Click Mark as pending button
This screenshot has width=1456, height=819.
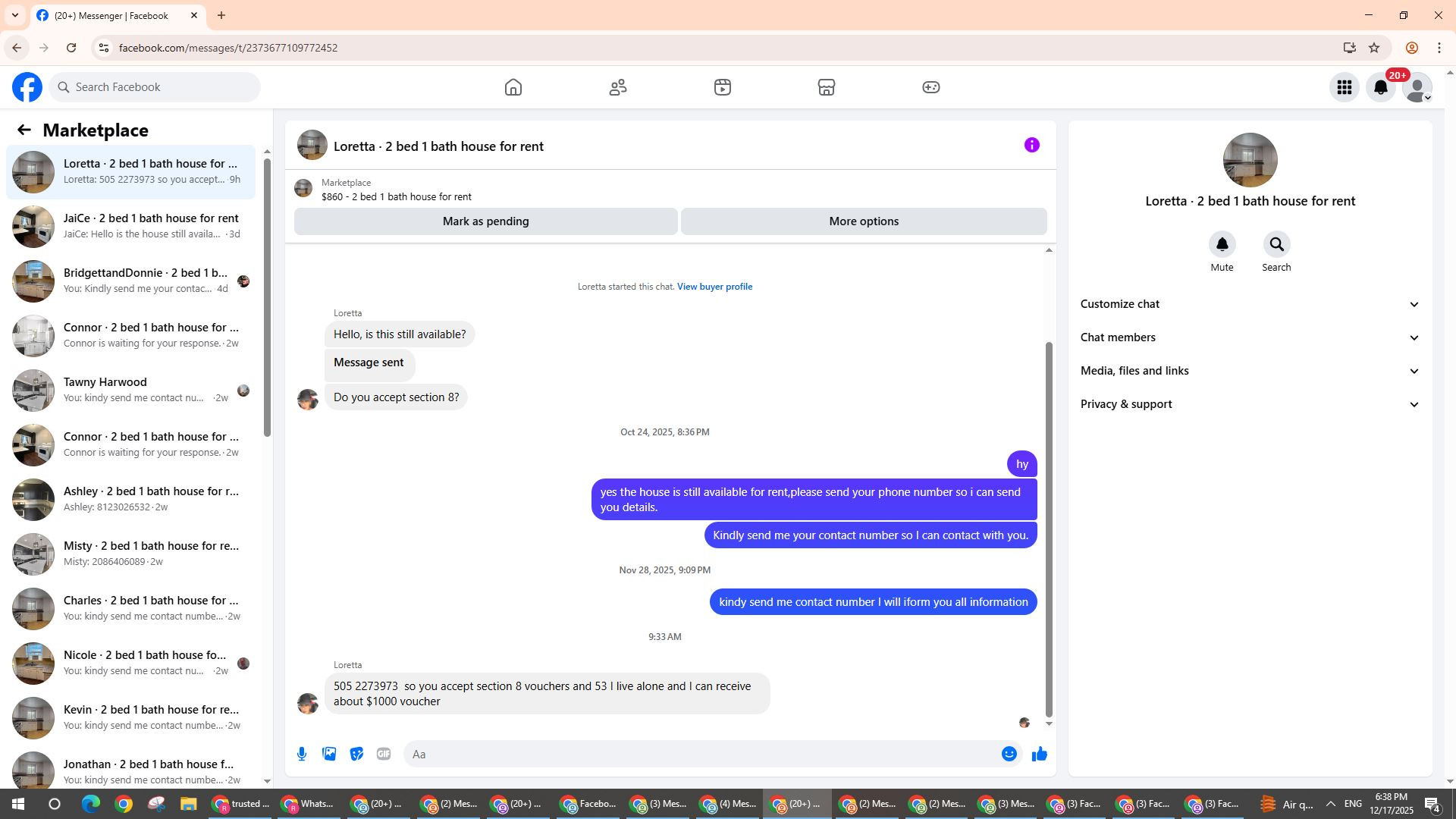pyautogui.click(x=485, y=221)
